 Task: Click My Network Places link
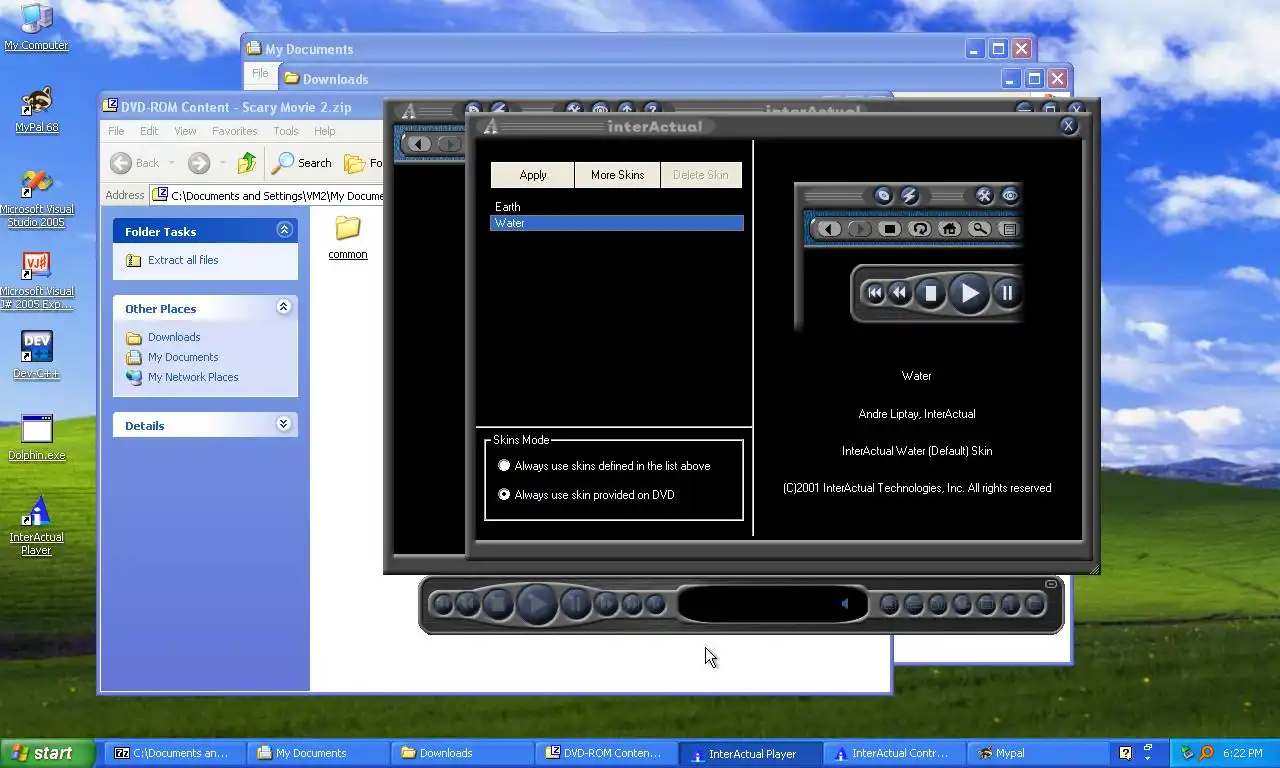tap(193, 377)
